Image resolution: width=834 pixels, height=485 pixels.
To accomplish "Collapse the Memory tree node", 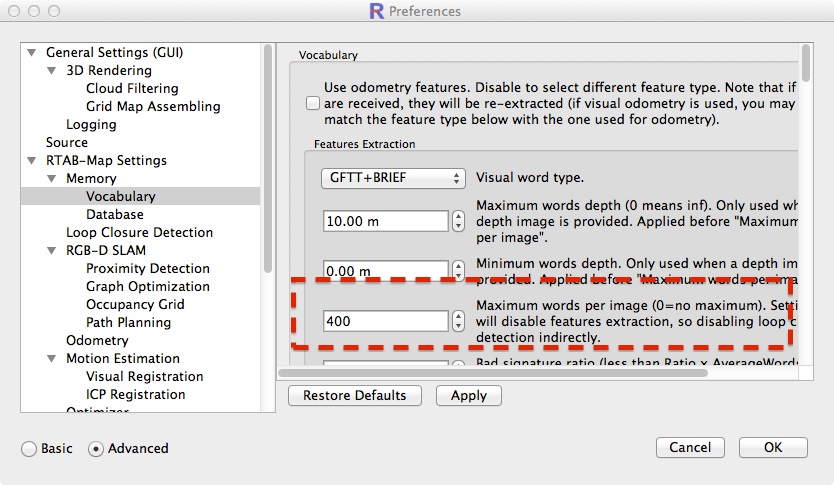I will click(x=53, y=179).
